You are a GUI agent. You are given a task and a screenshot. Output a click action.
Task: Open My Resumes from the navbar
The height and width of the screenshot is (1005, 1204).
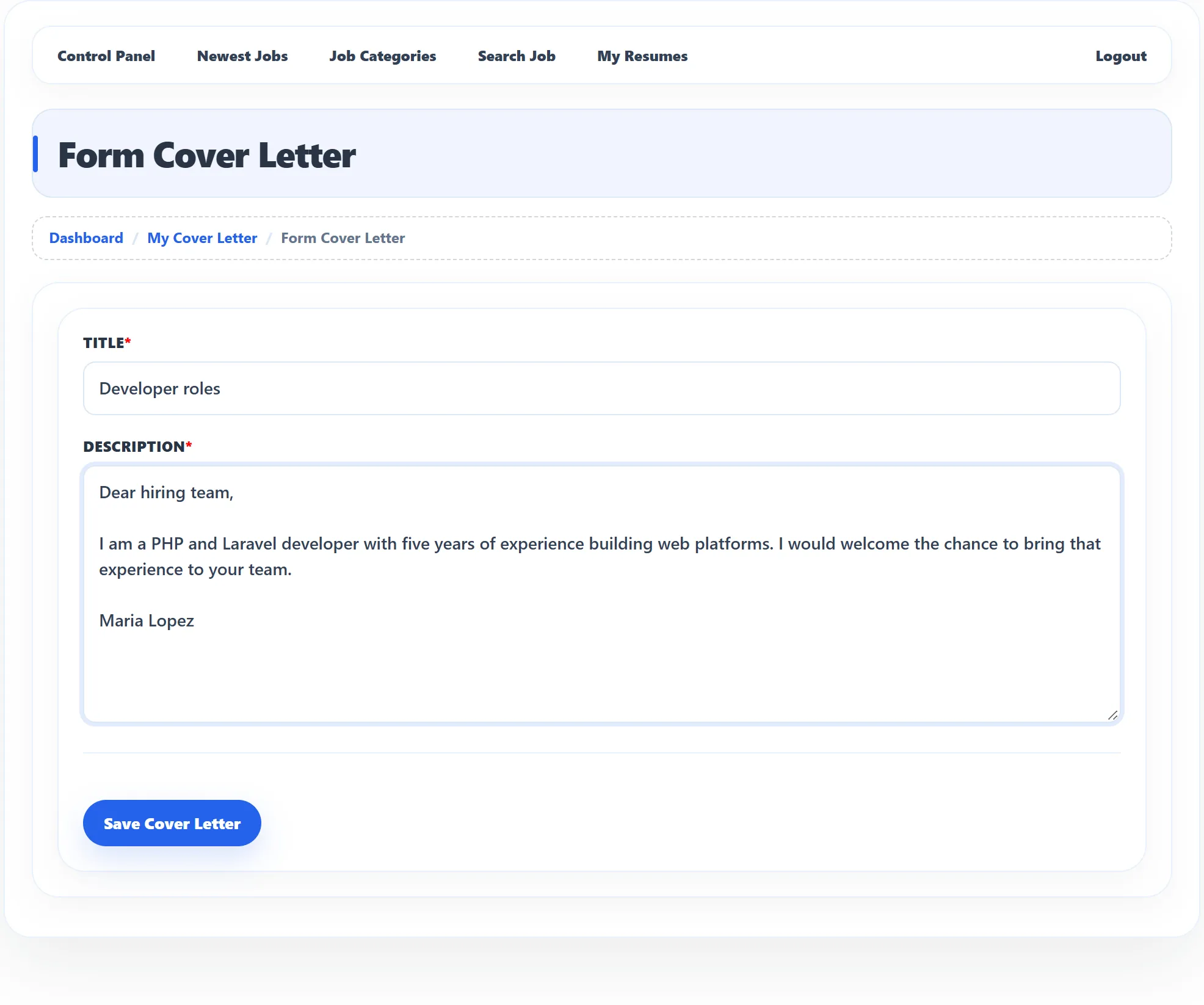[x=642, y=56]
